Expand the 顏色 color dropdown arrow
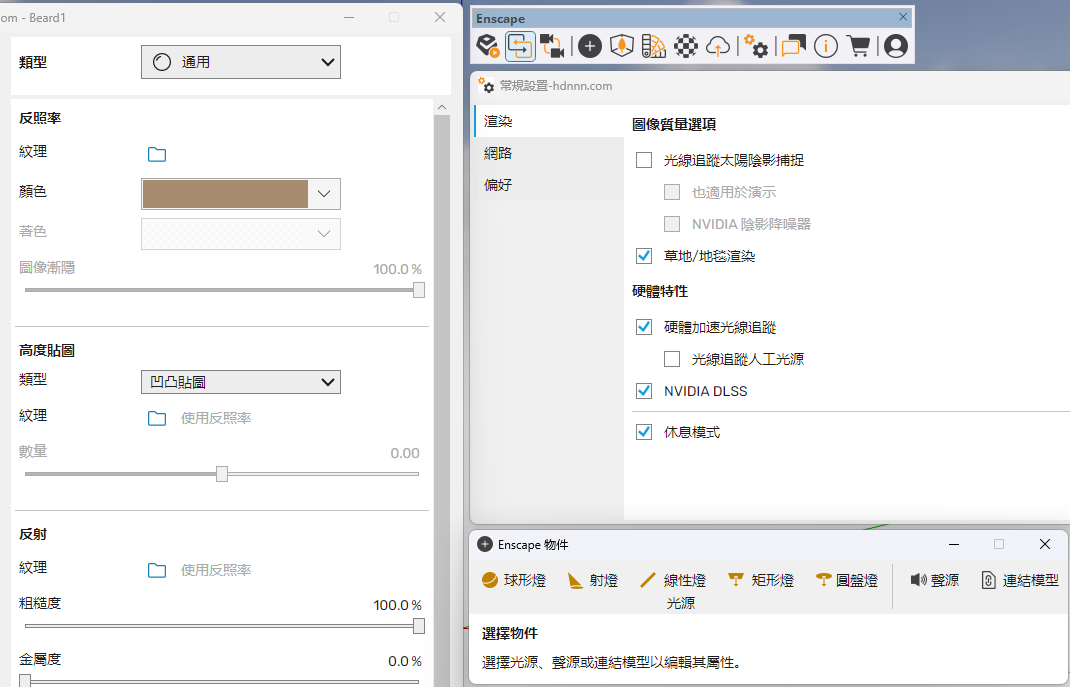Screen dimensions: 1070x687 click(324, 193)
